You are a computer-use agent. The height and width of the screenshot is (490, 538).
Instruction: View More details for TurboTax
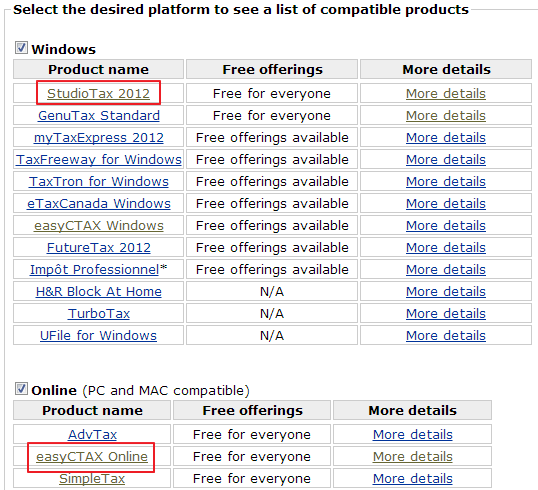446,313
